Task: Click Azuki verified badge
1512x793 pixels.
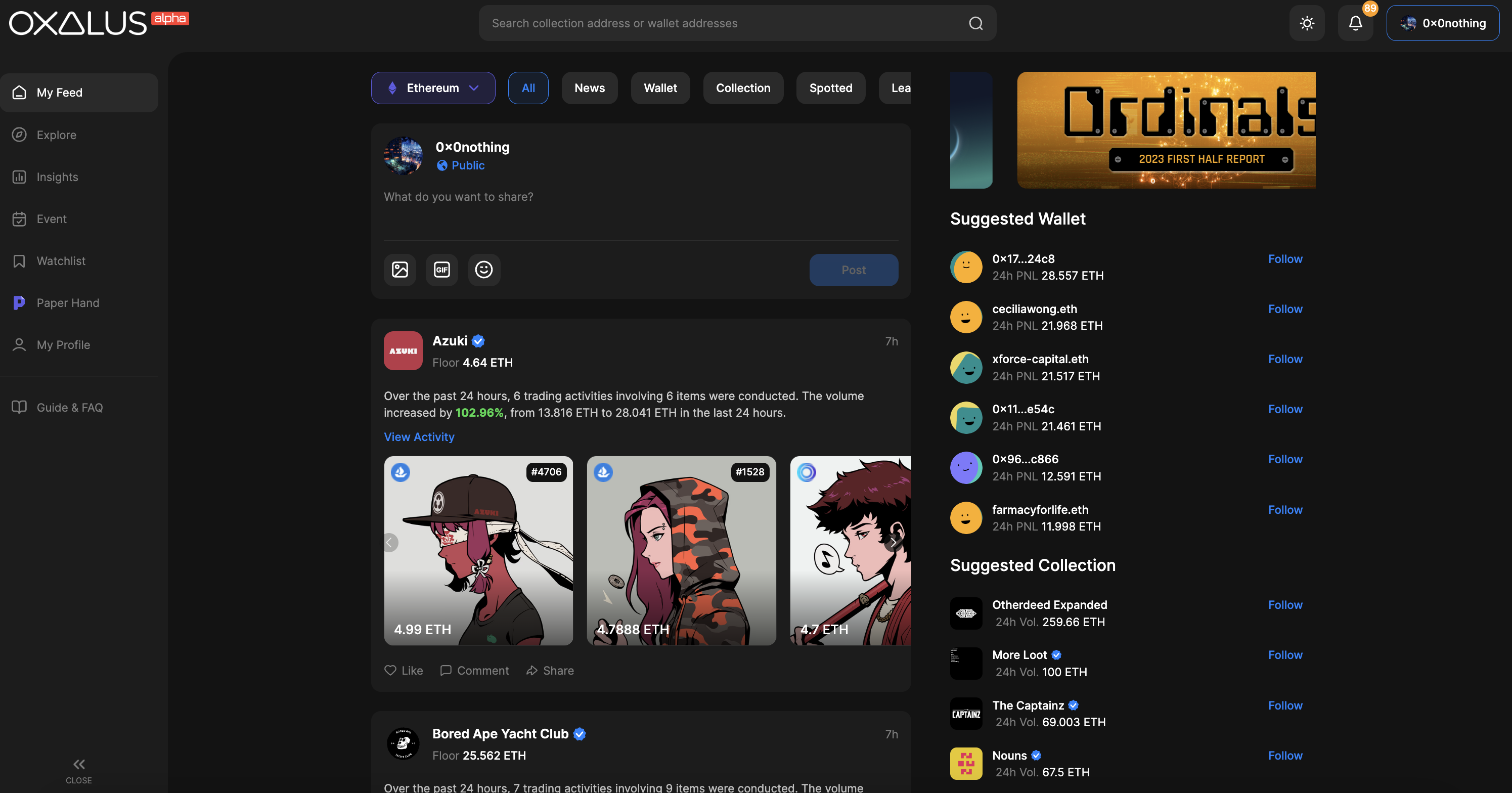Action: [x=478, y=341]
